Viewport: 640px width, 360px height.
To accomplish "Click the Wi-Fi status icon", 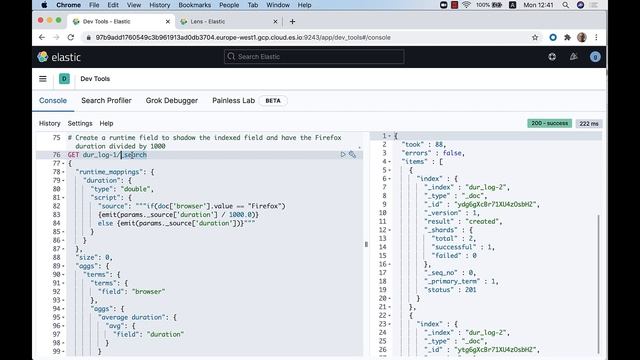I will [x=466, y=5].
